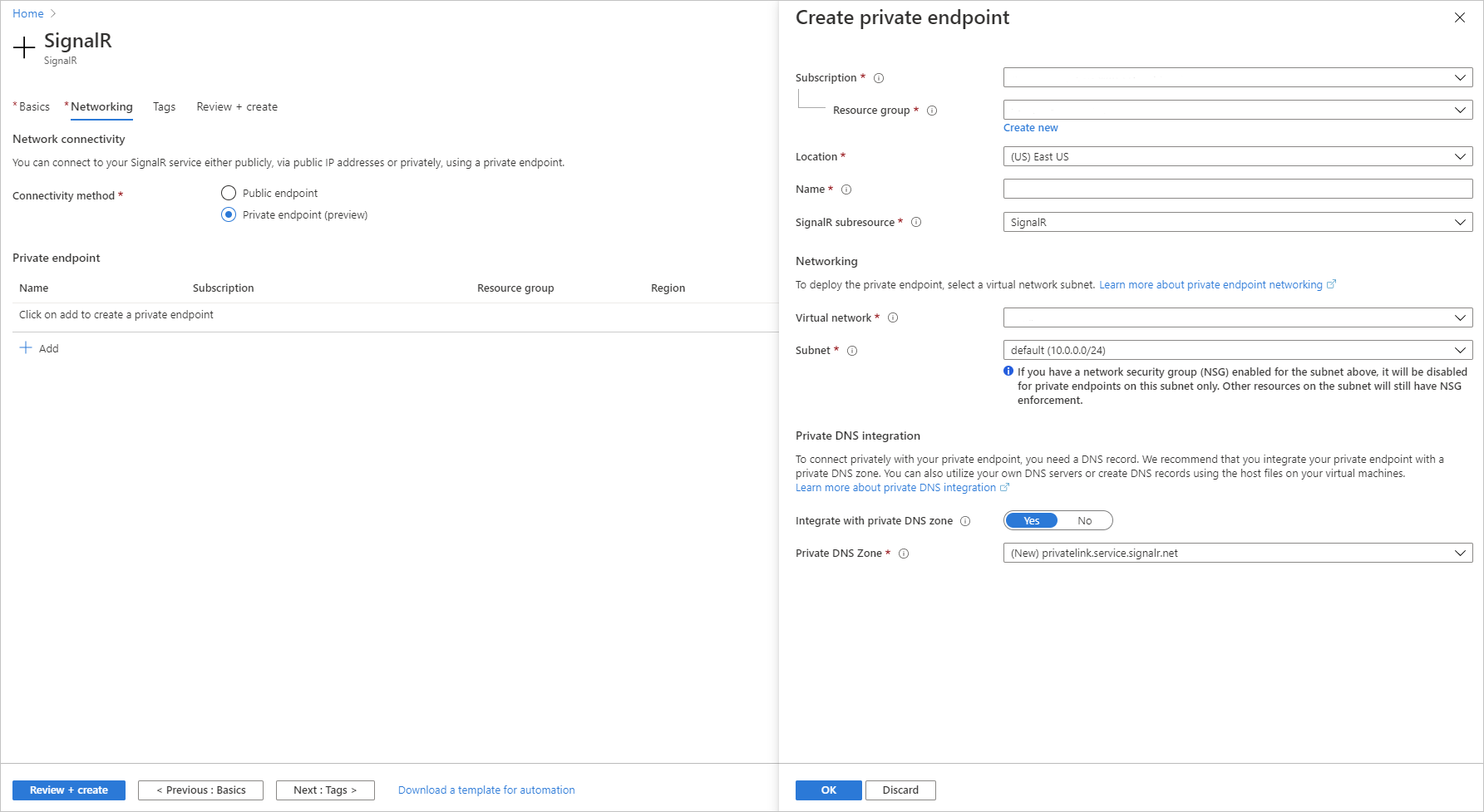The image size is (1484, 812).
Task: Set private DNS zone integration to Yes
Action: pos(1032,520)
